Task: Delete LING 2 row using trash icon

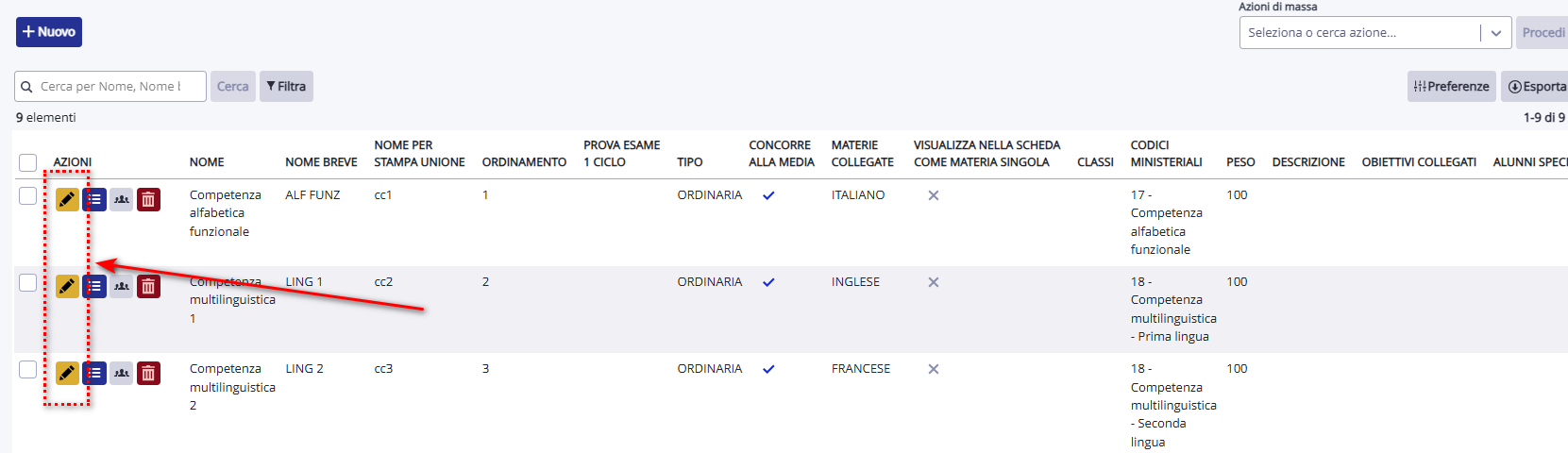Action: pyautogui.click(x=148, y=373)
